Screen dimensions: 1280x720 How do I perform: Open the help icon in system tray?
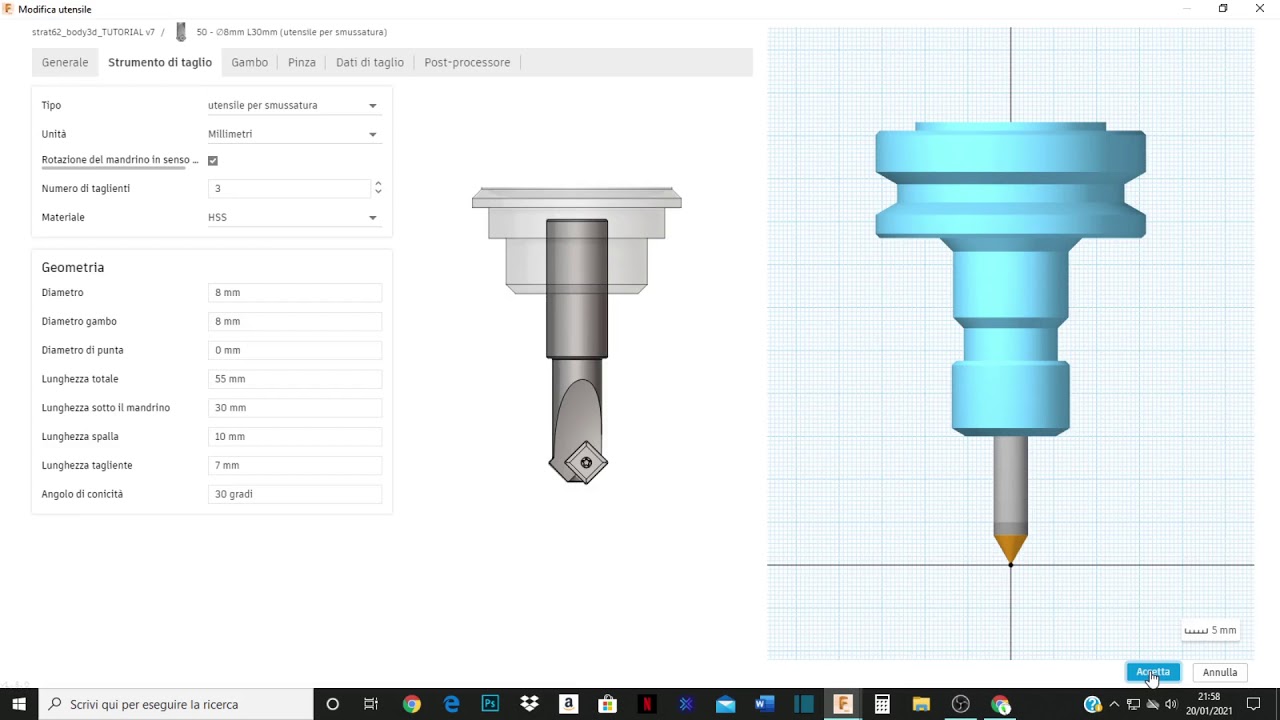(1092, 704)
